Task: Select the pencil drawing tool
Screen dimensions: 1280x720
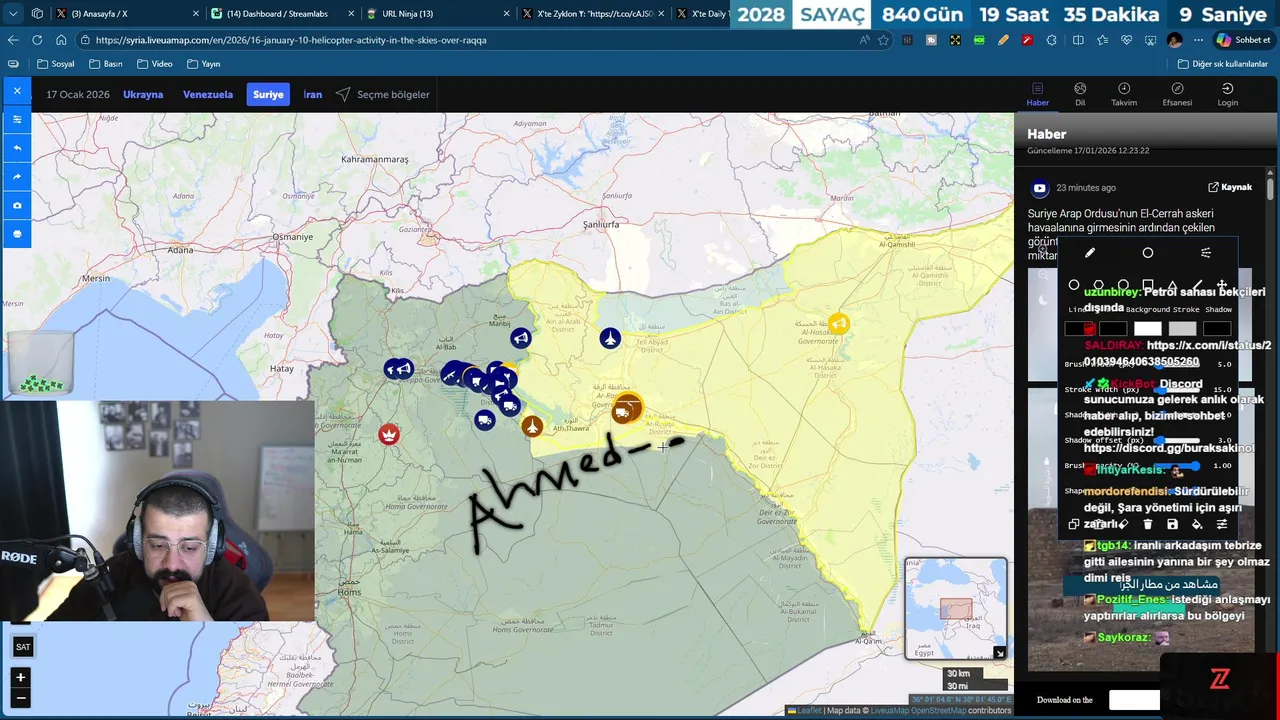Action: click(1090, 253)
